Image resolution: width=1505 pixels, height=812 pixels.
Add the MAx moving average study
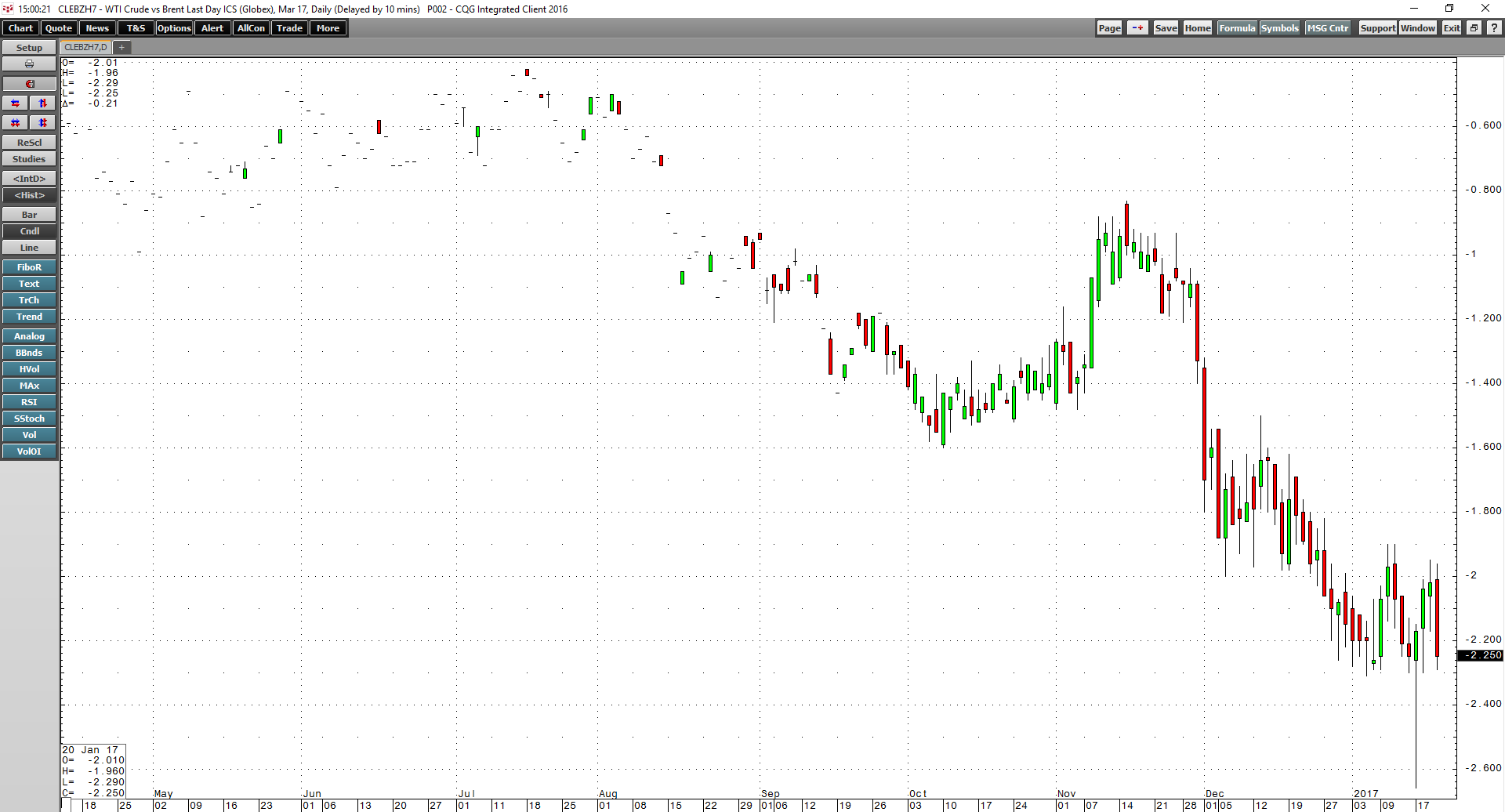coord(29,386)
